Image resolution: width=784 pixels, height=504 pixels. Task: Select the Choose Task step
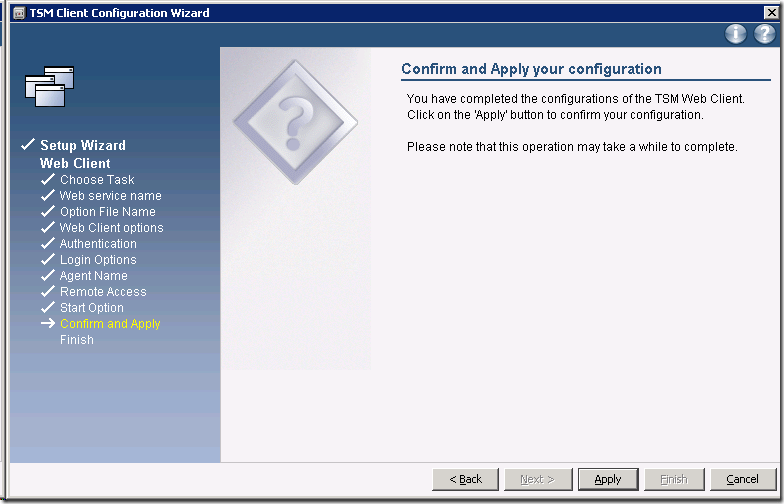[96, 180]
